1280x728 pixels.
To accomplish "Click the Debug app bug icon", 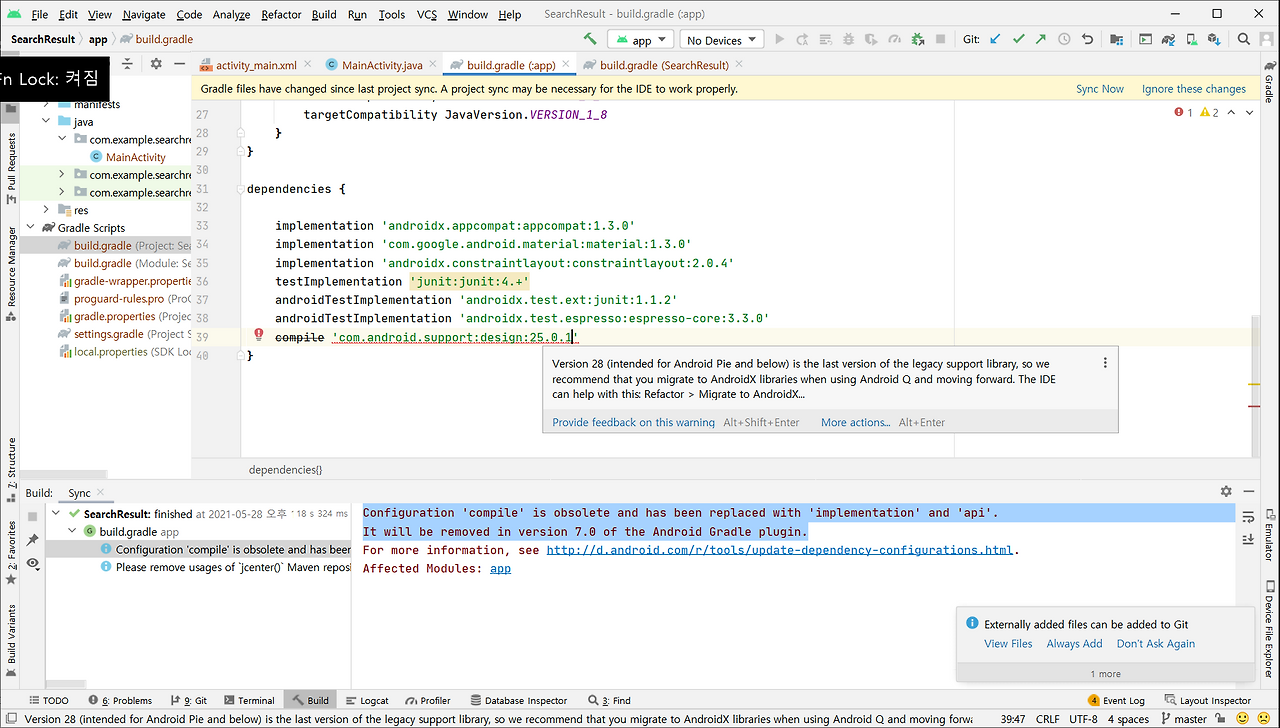I will (x=848, y=40).
